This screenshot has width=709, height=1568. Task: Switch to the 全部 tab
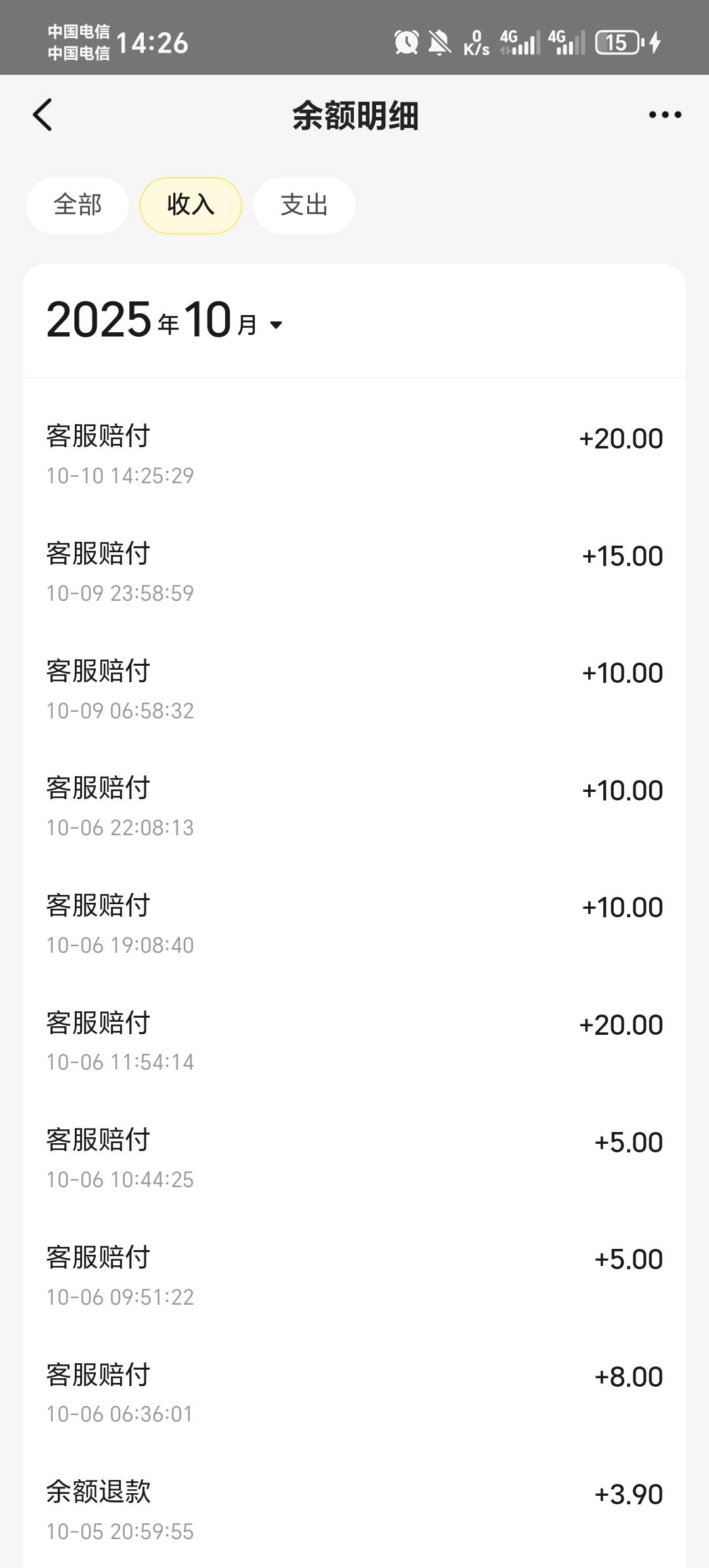pyautogui.click(x=77, y=206)
